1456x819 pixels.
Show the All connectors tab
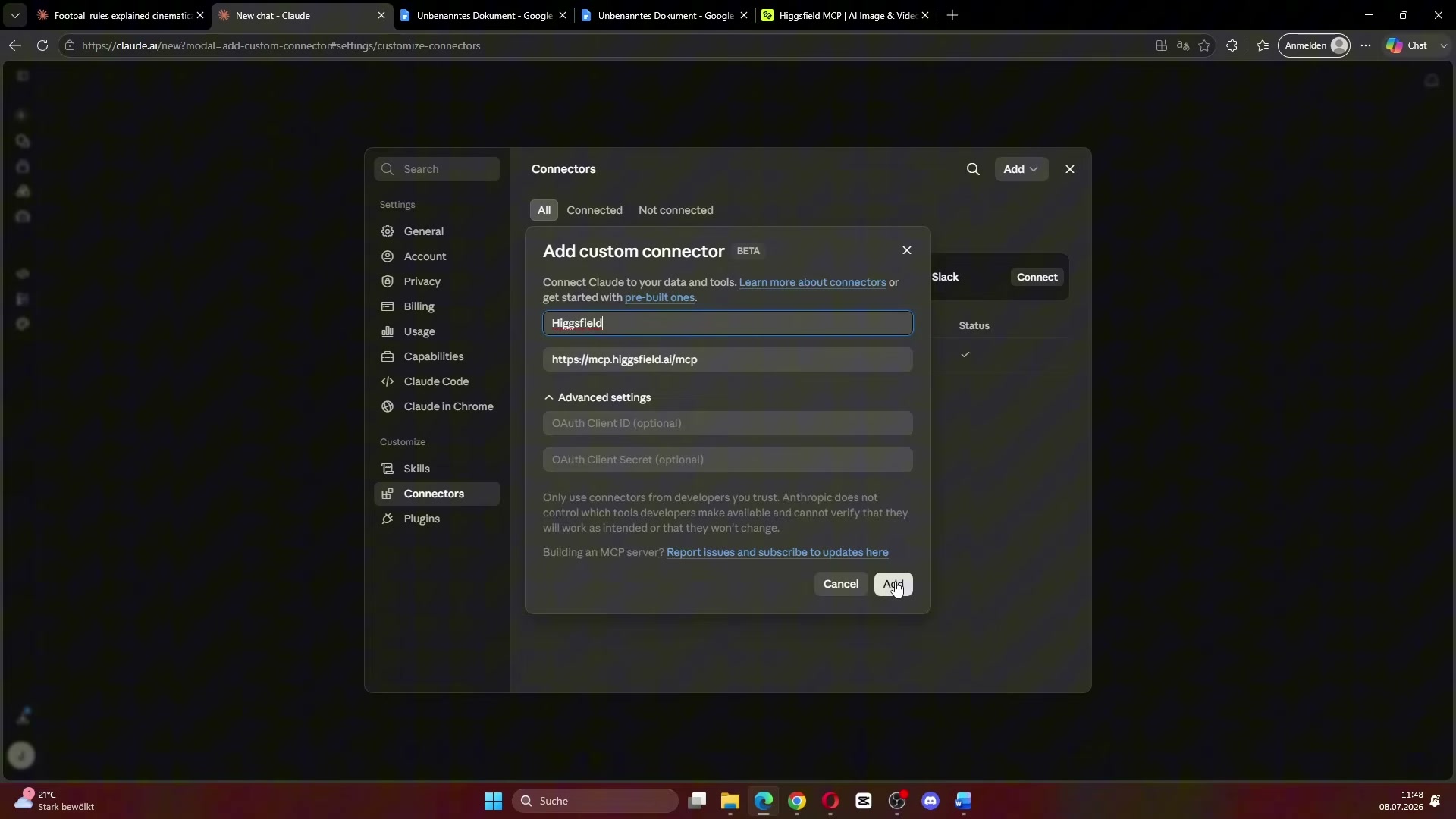544,210
